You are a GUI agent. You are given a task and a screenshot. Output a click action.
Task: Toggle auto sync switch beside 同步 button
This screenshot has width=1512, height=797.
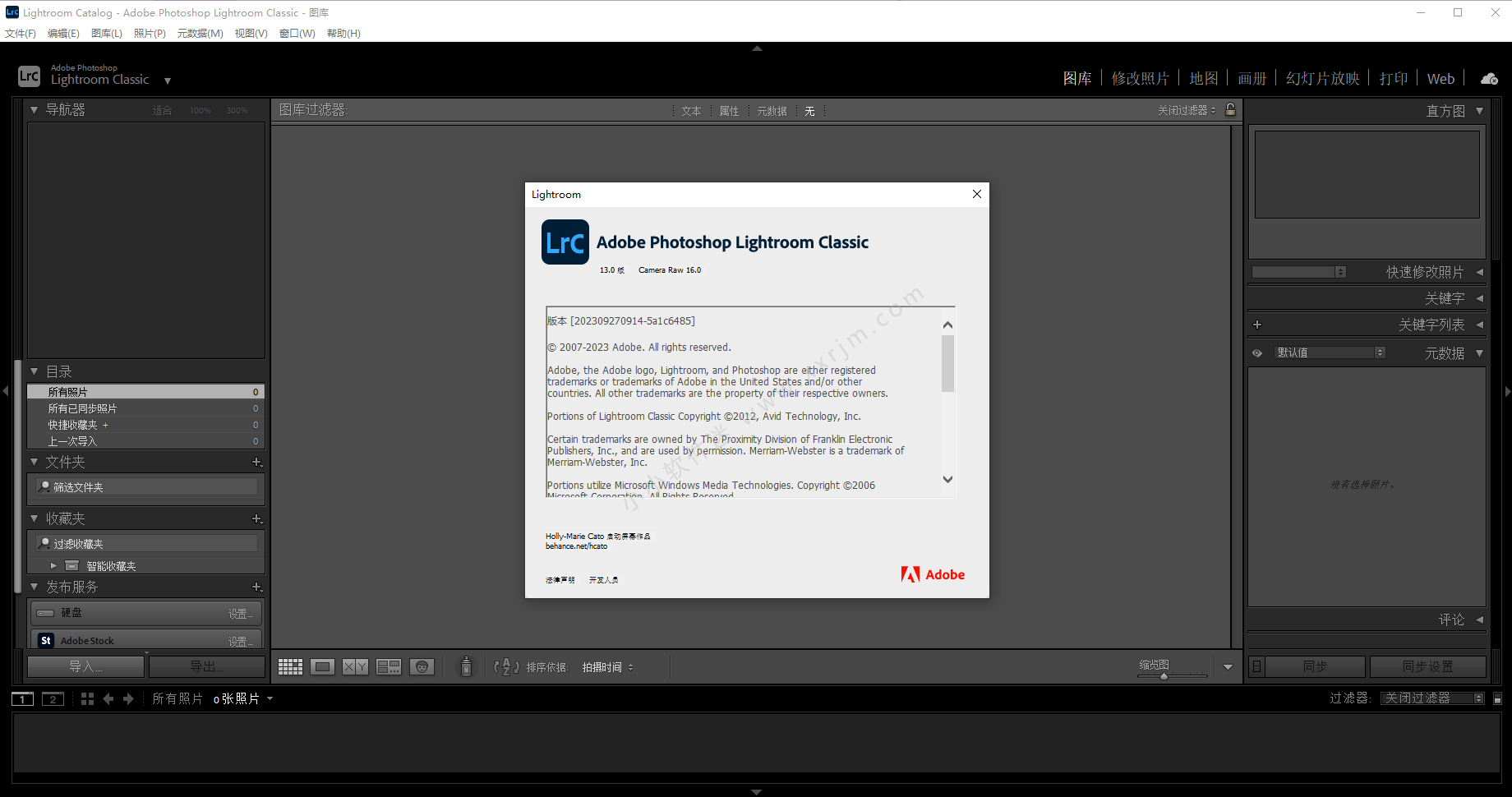coord(1256,666)
